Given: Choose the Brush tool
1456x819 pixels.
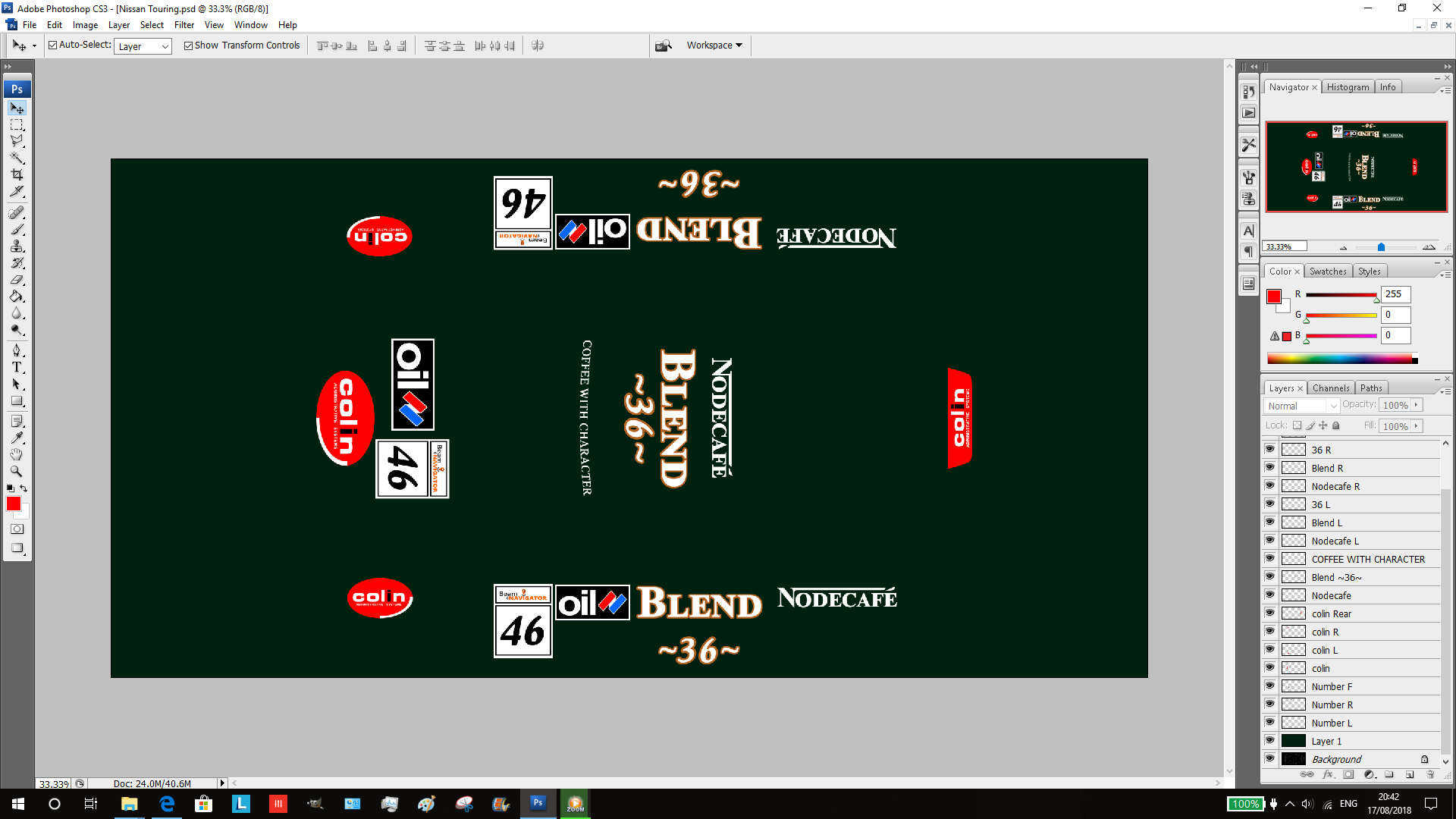Looking at the screenshot, I should (x=17, y=230).
